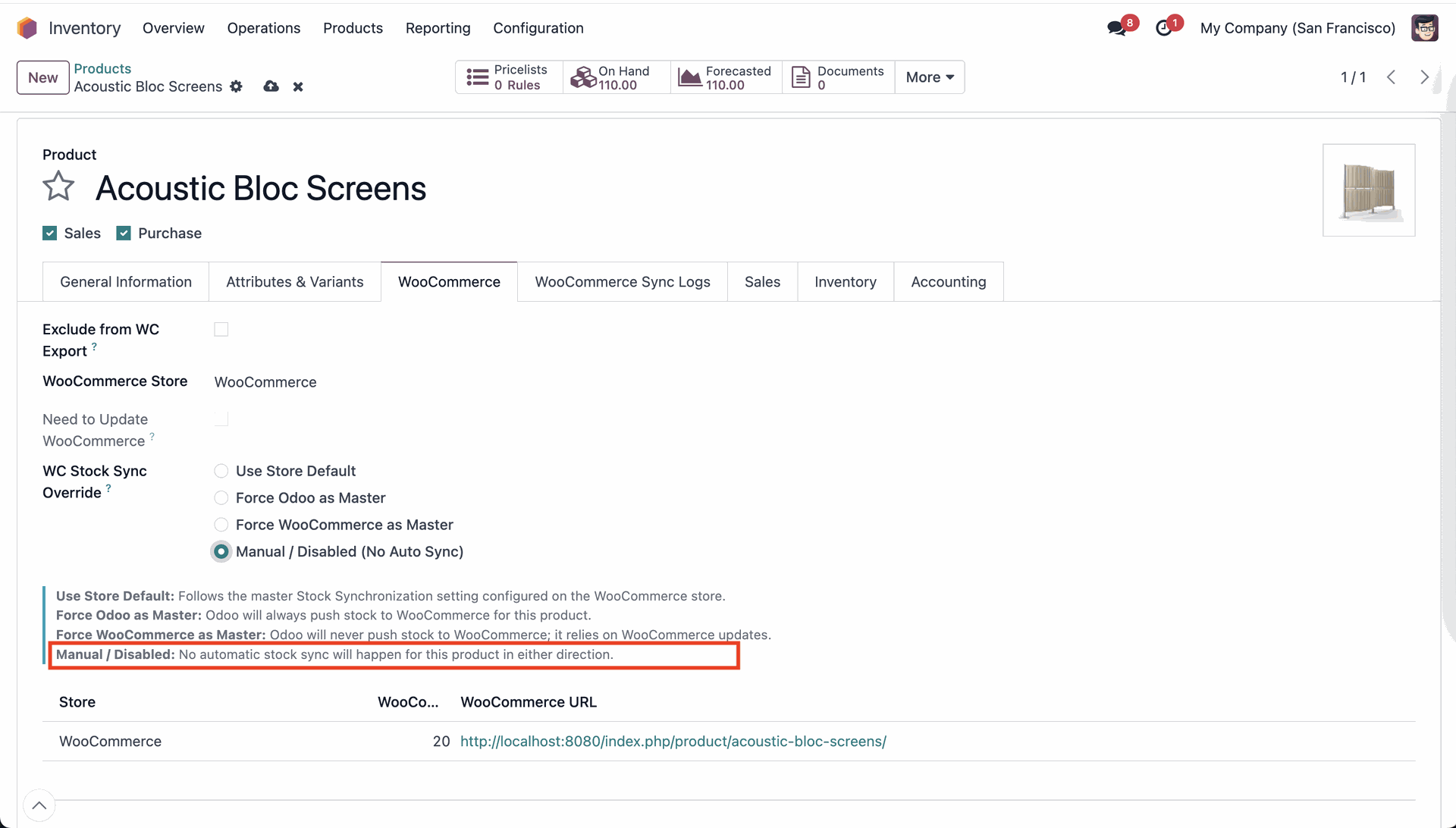The image size is (1456, 828).
Task: Enable Exclude from WC Export checkbox
Action: click(x=221, y=329)
